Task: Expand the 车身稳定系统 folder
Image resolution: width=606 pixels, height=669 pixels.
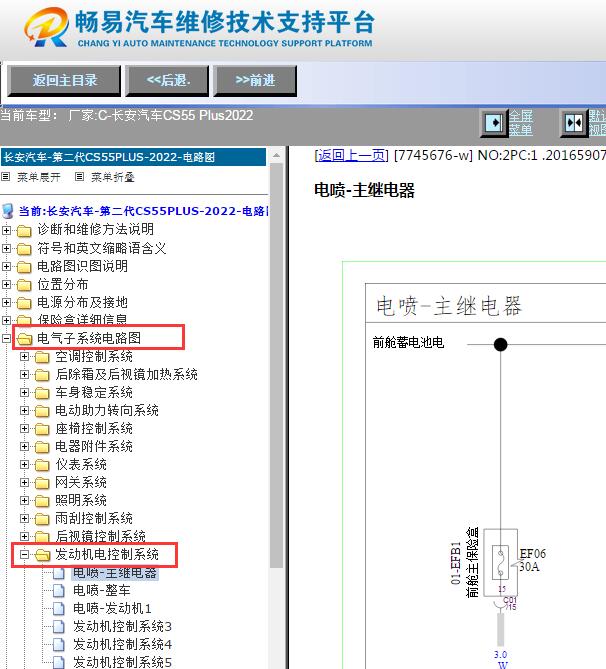Action: tap(24, 393)
